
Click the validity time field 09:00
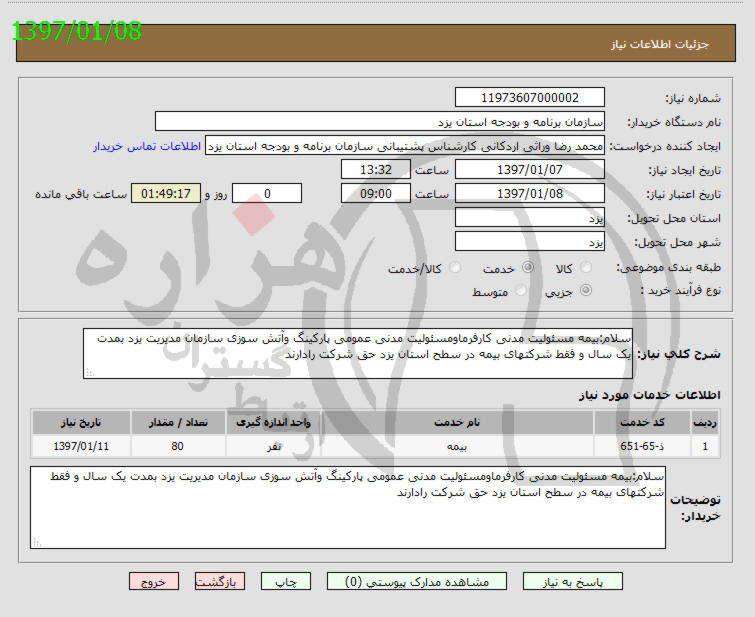click(x=376, y=194)
